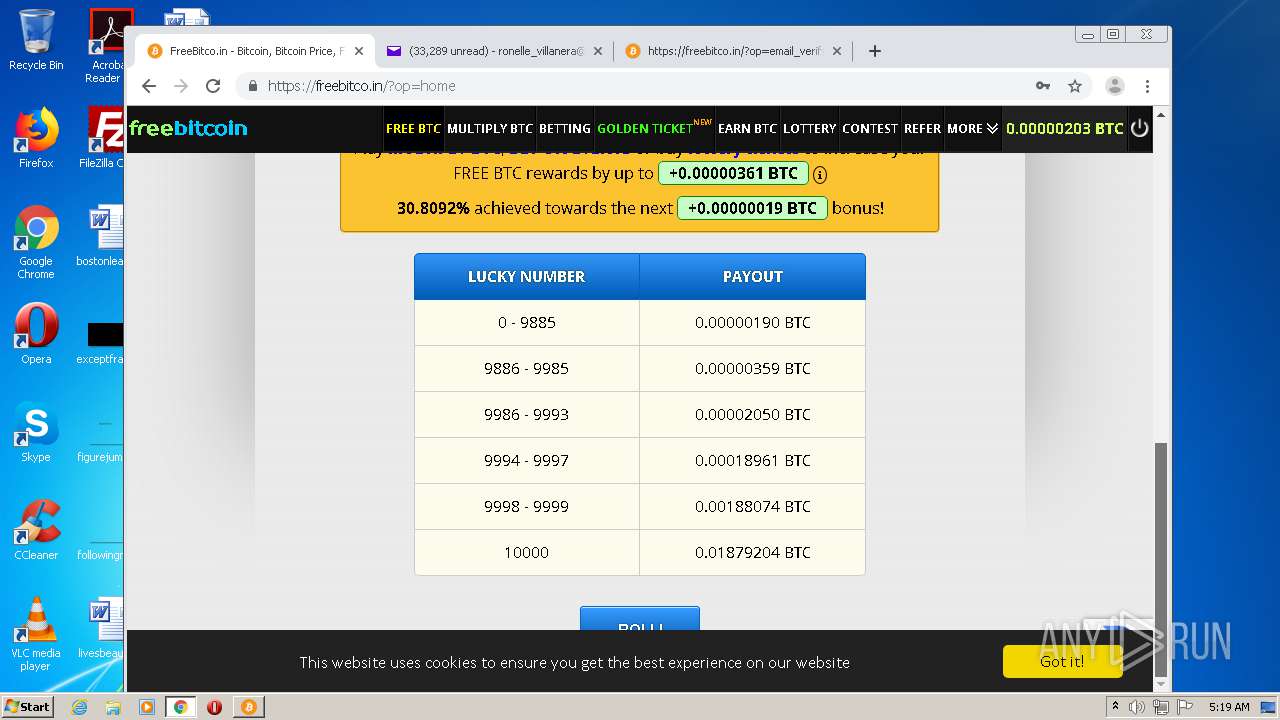This screenshot has height=720, width=1280.
Task: Click the Opera taskbar icon
Action: [x=214, y=707]
